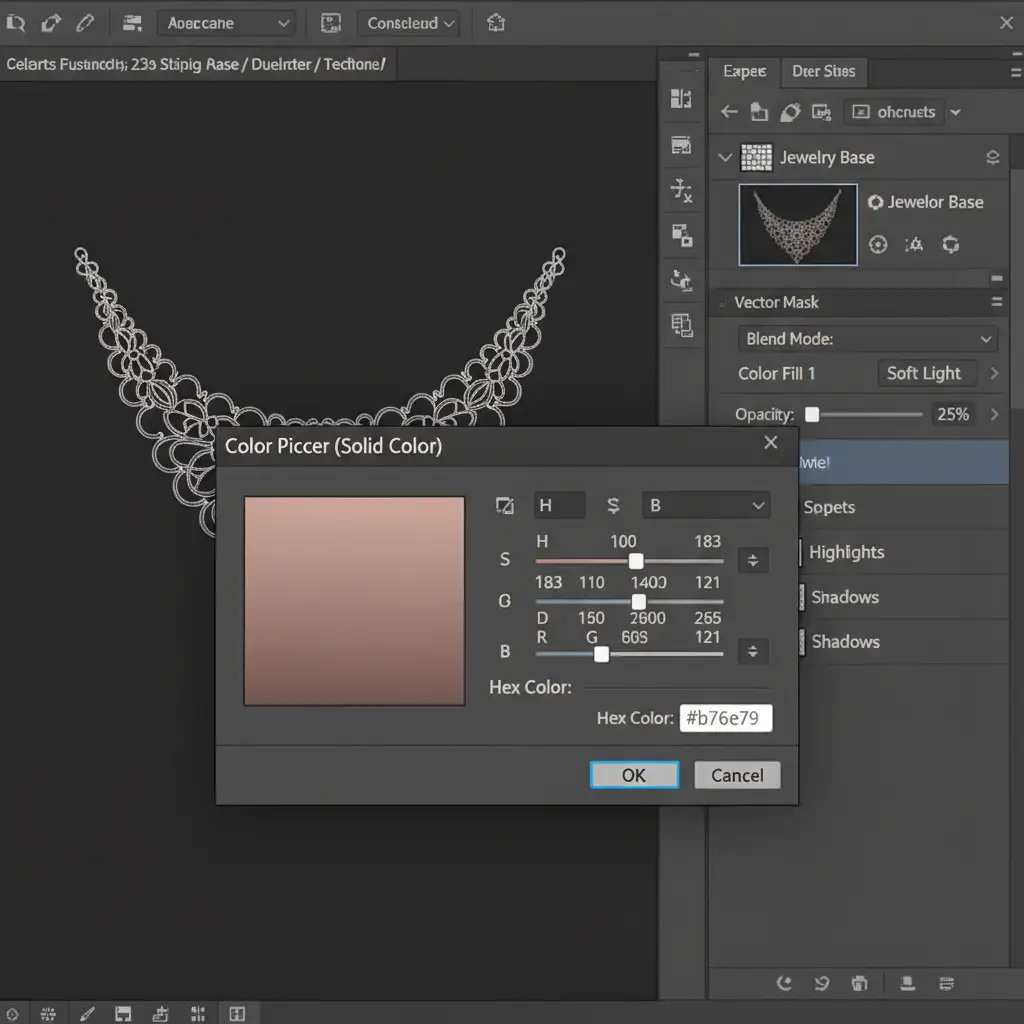Toggle the square icon left of the H field
The image size is (1024, 1024).
(x=505, y=506)
